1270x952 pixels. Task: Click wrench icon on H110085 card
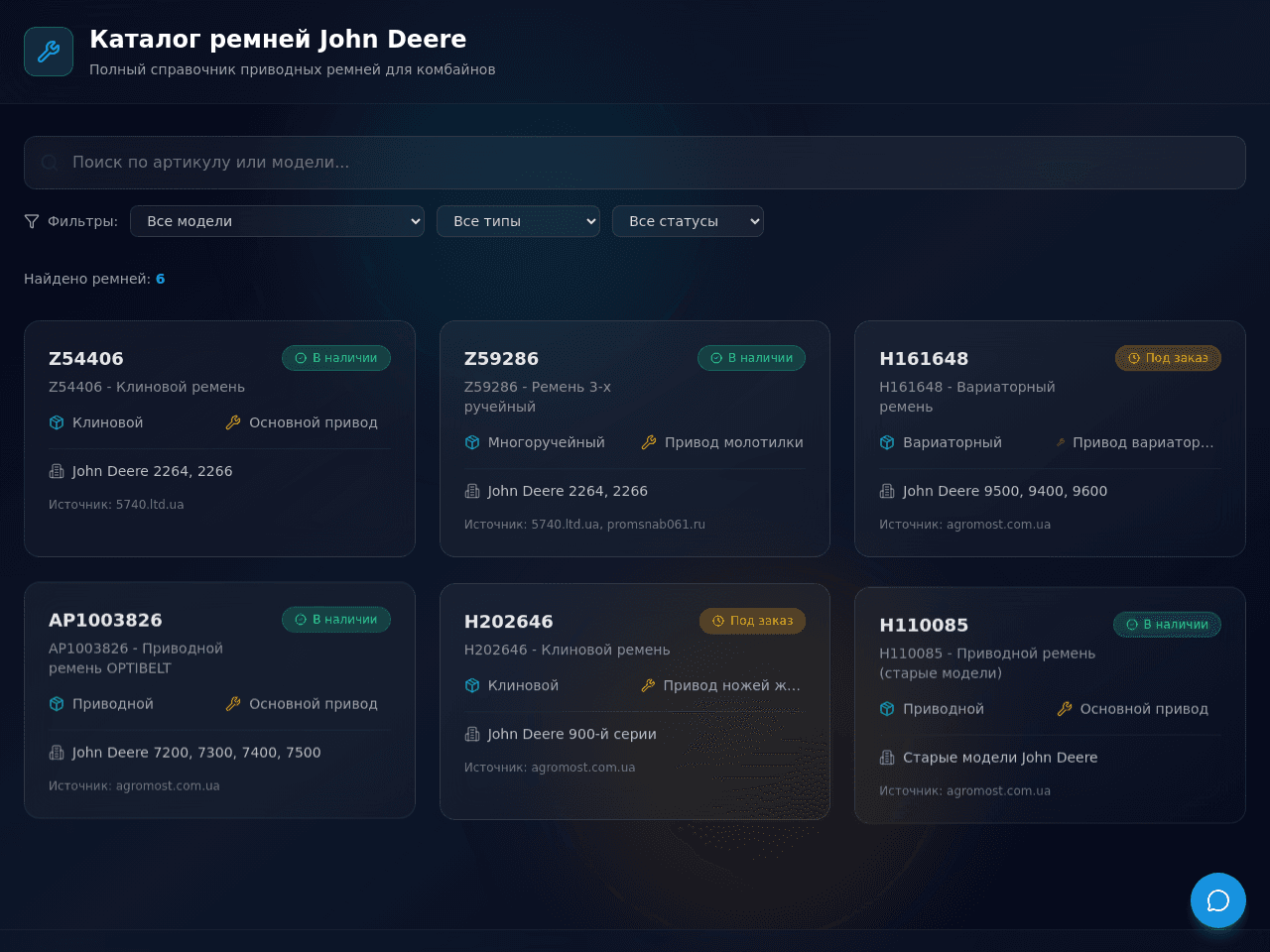1065,709
